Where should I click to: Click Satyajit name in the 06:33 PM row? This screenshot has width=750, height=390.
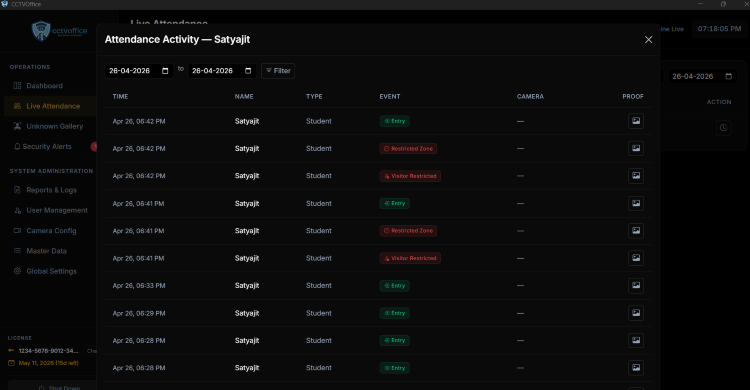tap(247, 286)
